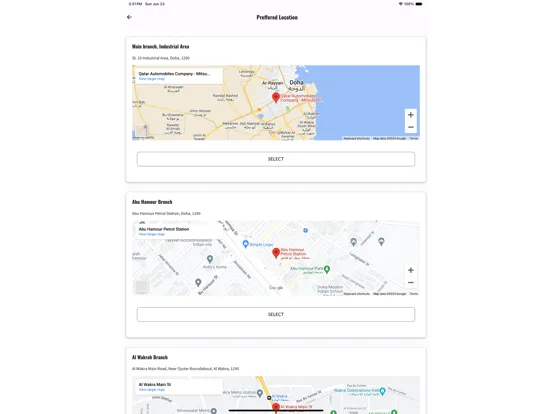Open keyboard shortcuts on Main branch map

pos(356,138)
